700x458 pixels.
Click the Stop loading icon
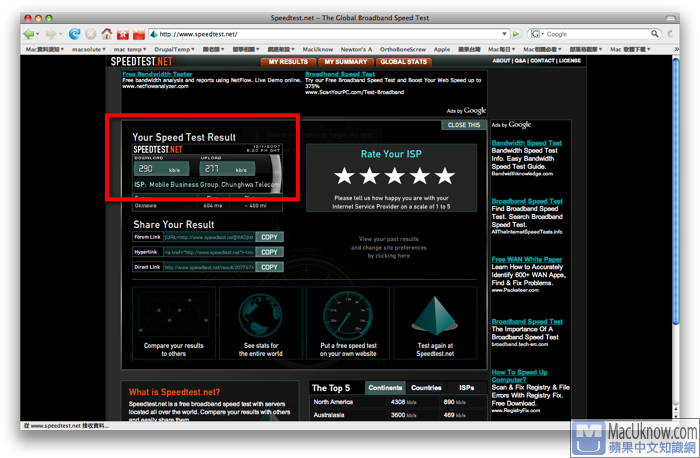pos(91,34)
